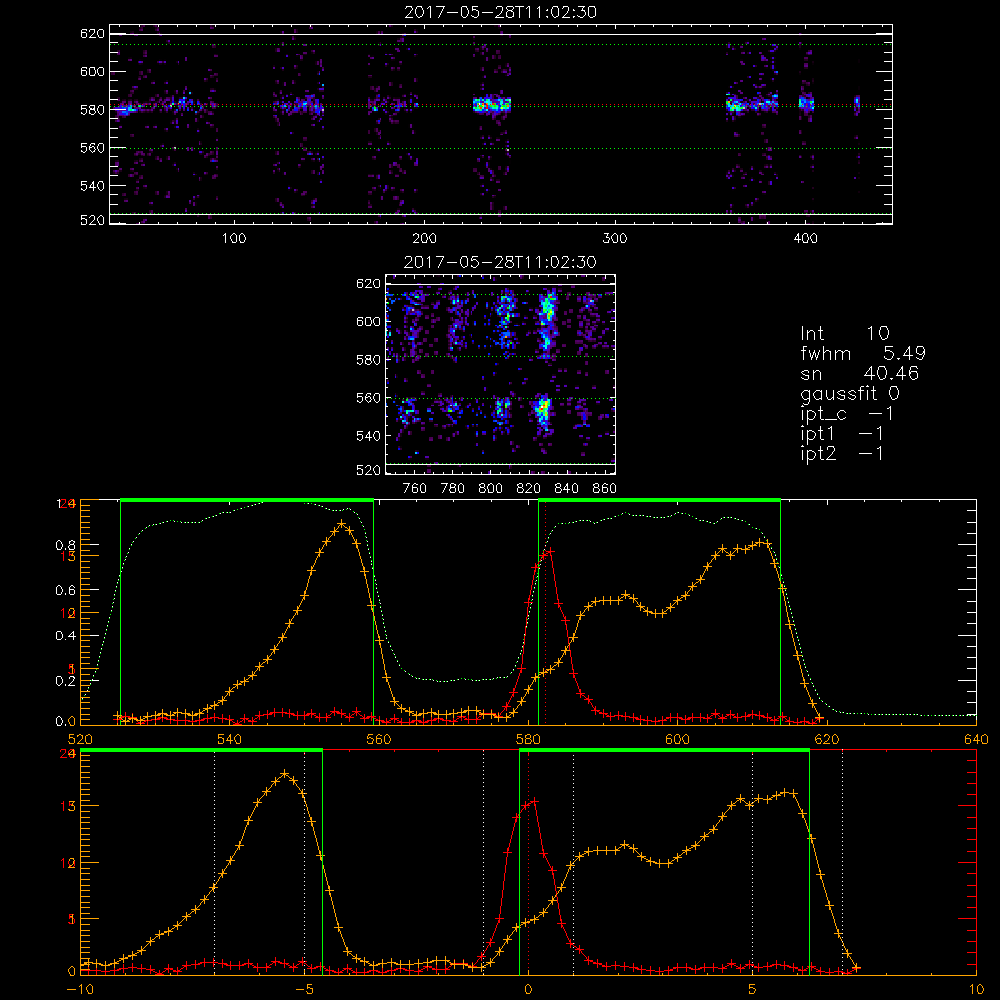Click x-axis label 780 on middle image
The width and height of the screenshot is (1000, 1000).
[453, 489]
